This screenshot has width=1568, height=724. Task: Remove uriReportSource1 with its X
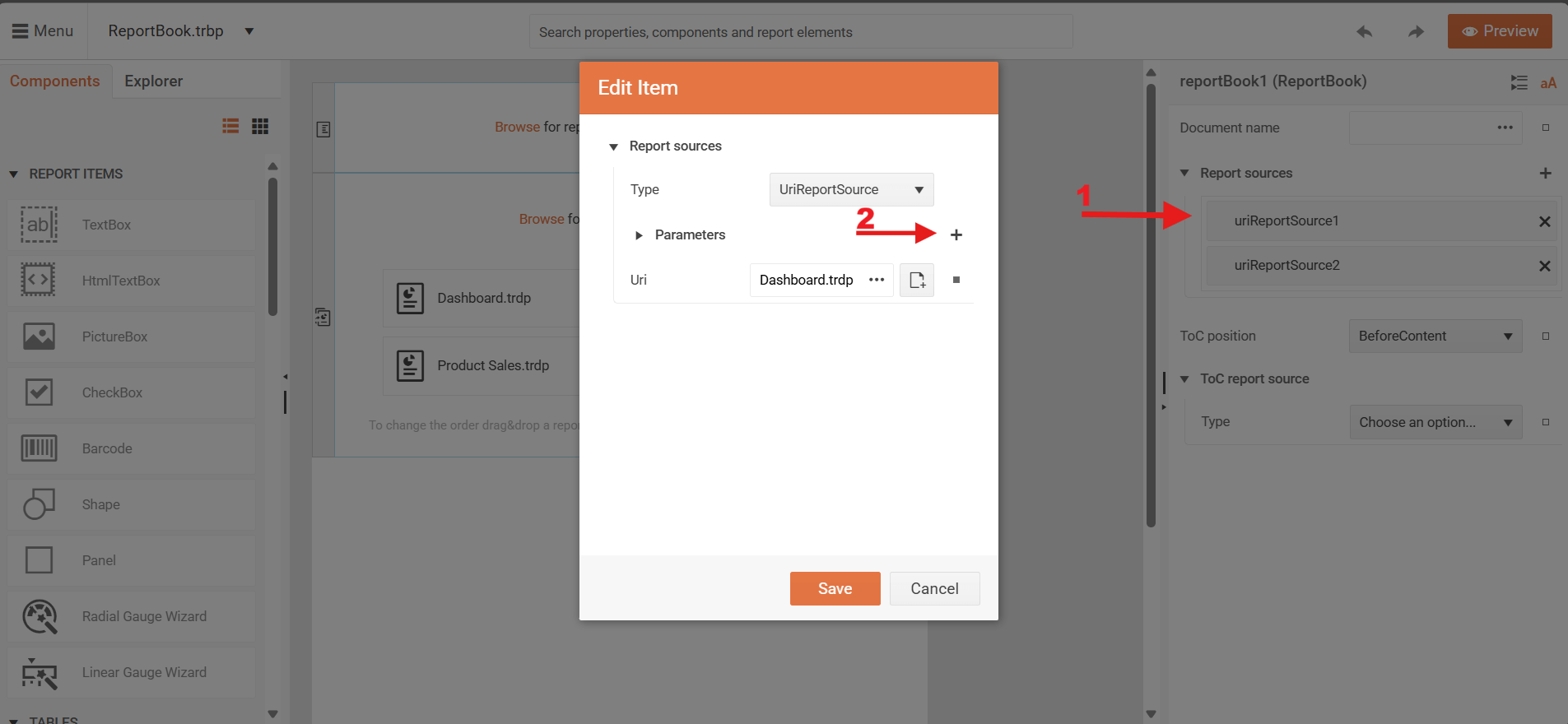pyautogui.click(x=1545, y=221)
